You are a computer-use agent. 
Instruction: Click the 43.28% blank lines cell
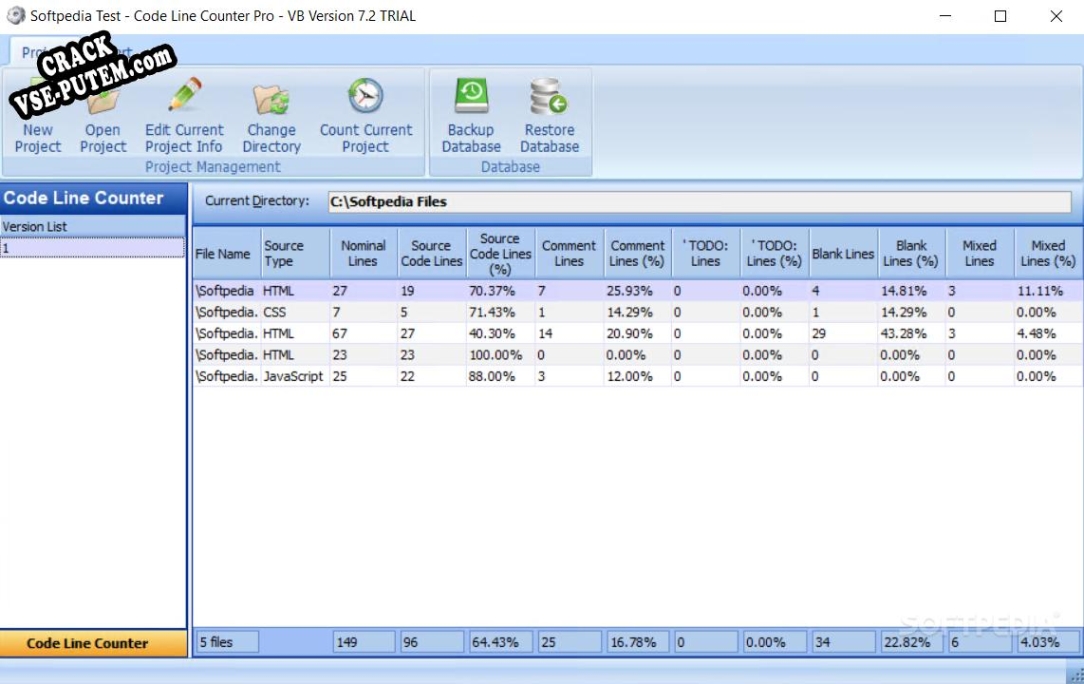click(911, 333)
